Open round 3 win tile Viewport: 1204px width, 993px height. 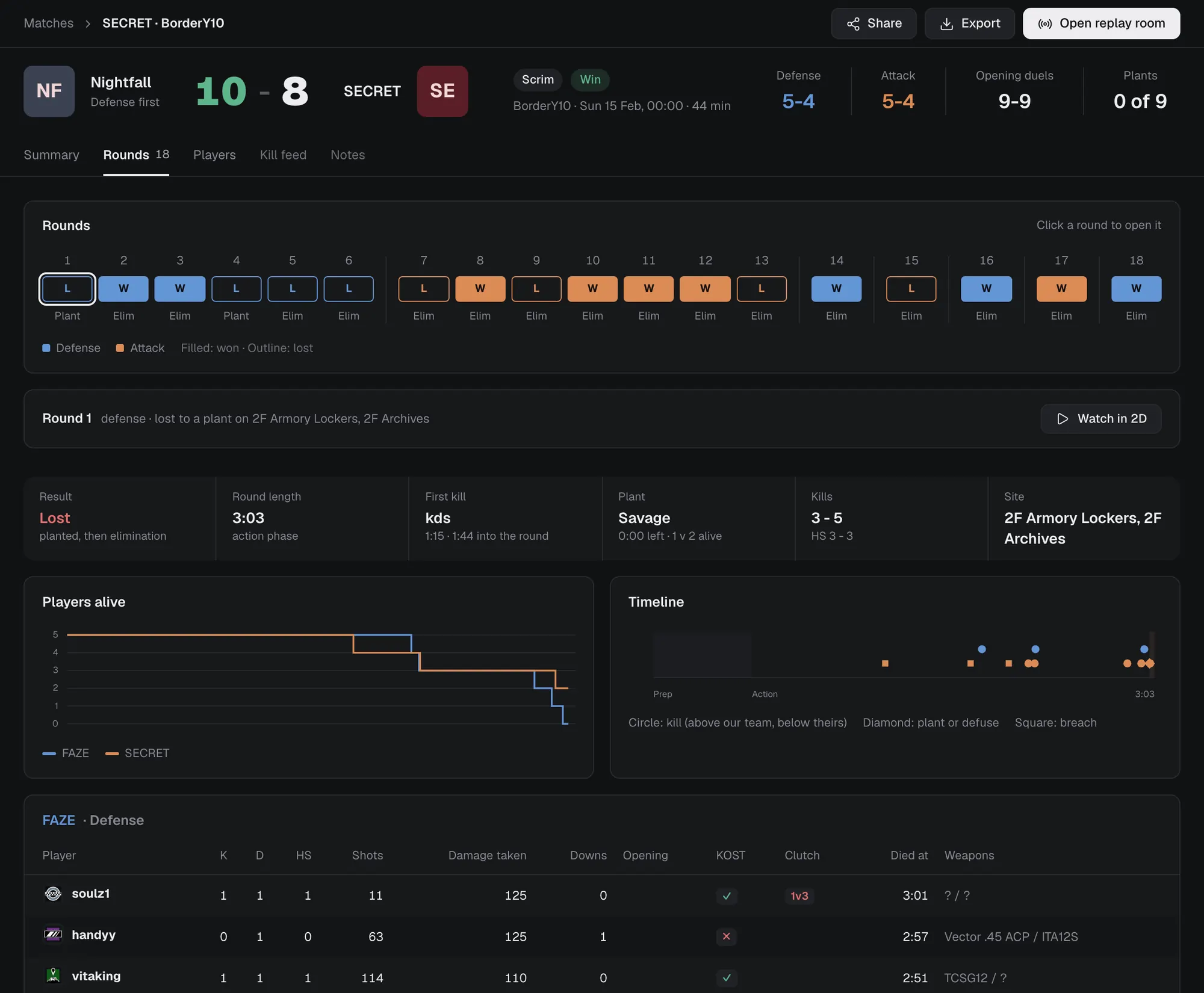179,289
